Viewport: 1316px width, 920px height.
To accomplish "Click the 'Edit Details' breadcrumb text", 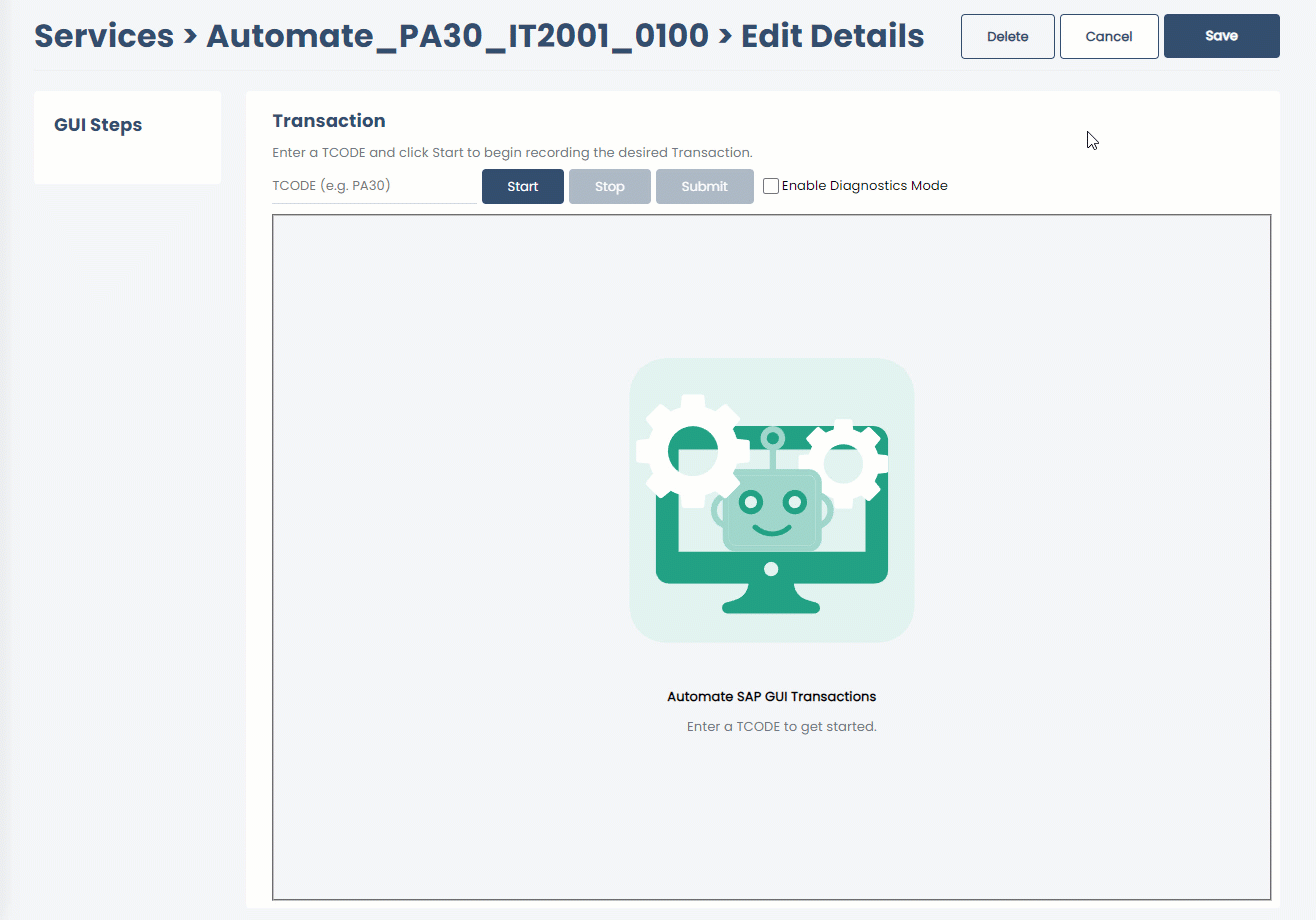I will 832,36.
